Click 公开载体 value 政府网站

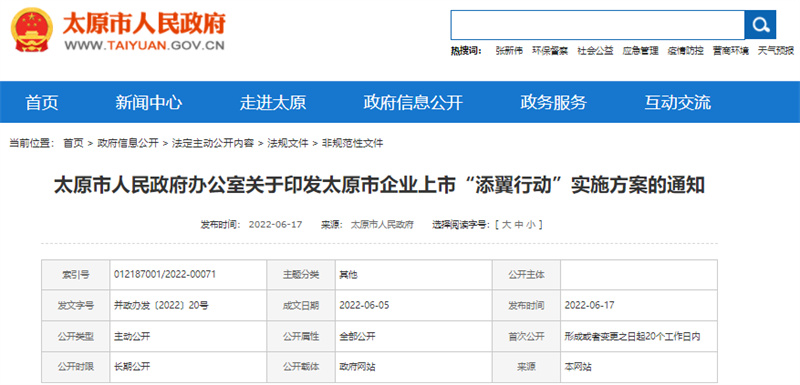coord(357,367)
